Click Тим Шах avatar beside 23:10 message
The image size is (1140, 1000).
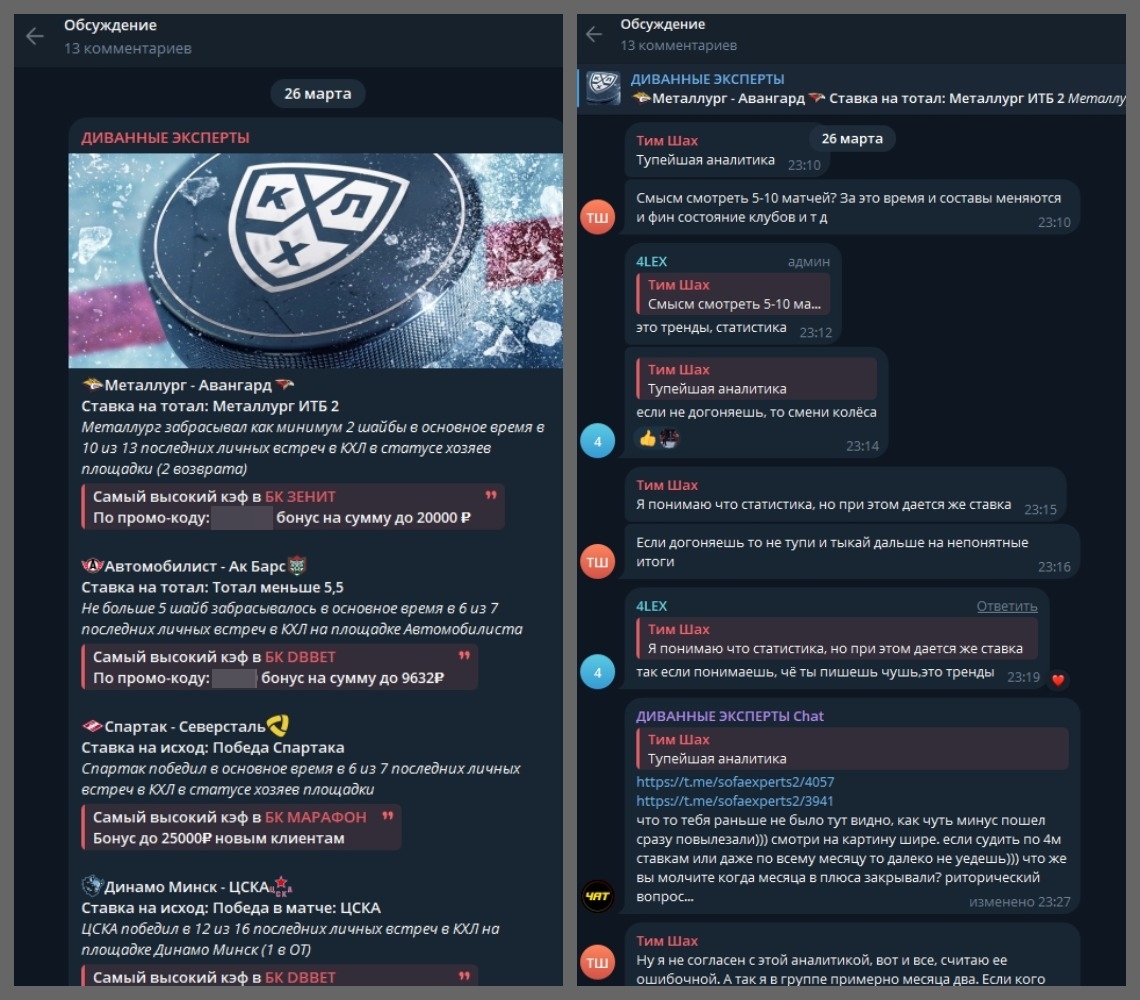click(598, 217)
